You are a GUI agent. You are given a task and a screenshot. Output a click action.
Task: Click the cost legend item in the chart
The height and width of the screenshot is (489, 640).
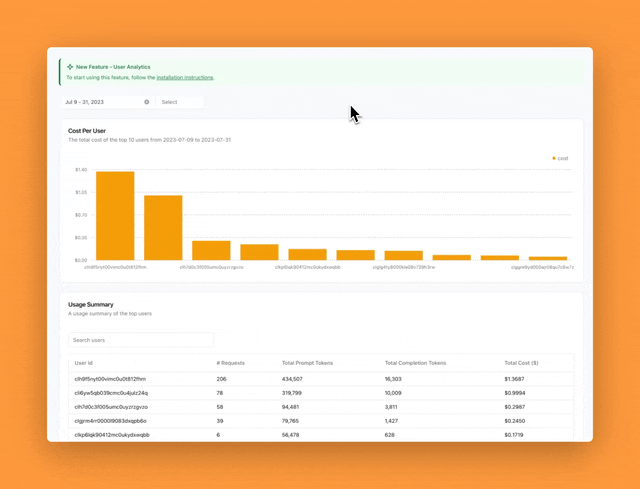[x=560, y=158]
